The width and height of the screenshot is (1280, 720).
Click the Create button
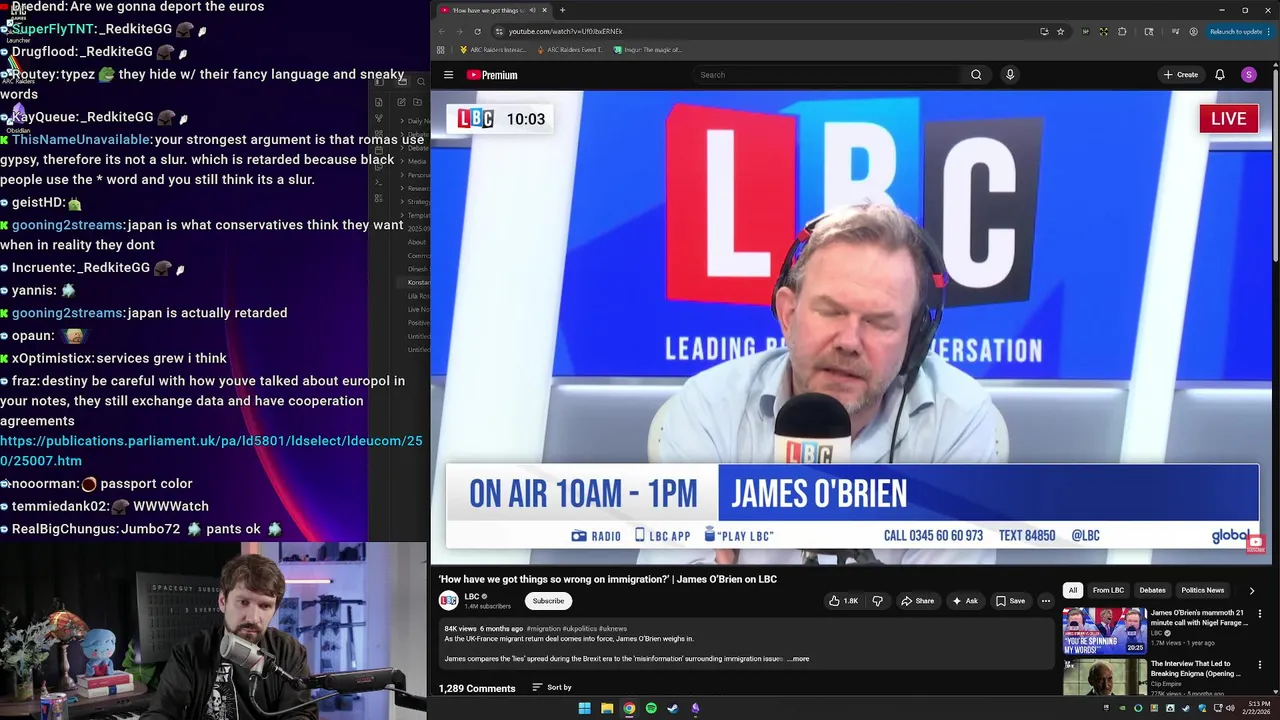(x=1181, y=75)
